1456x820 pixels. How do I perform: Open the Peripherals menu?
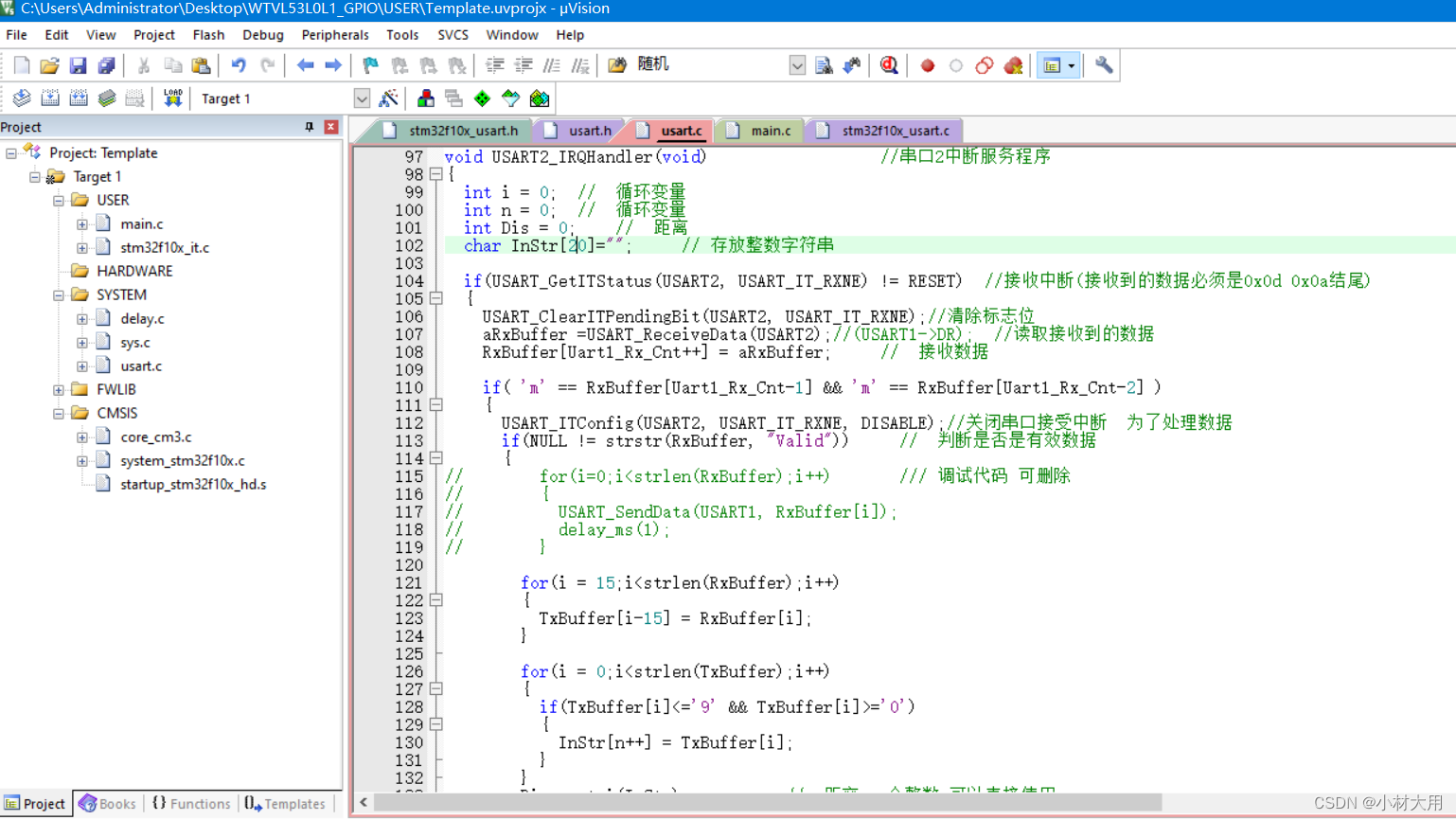(335, 35)
